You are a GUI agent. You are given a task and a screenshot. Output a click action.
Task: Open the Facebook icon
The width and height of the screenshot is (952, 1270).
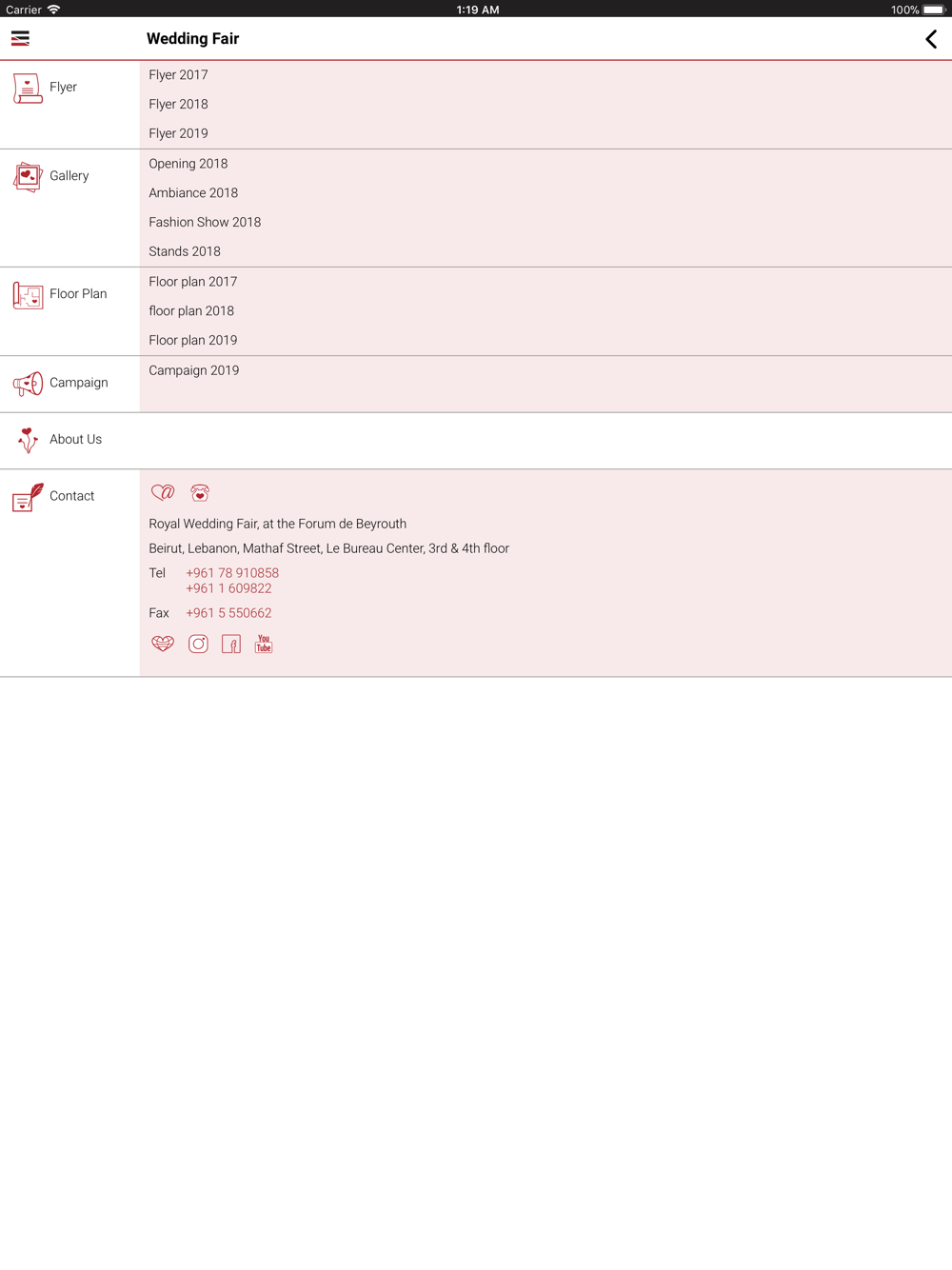pos(231,645)
